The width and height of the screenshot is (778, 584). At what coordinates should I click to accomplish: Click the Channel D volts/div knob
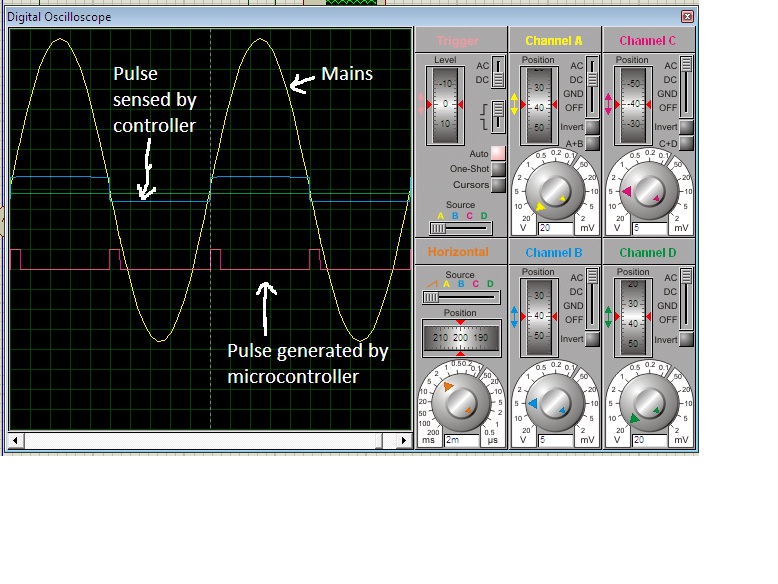point(648,403)
